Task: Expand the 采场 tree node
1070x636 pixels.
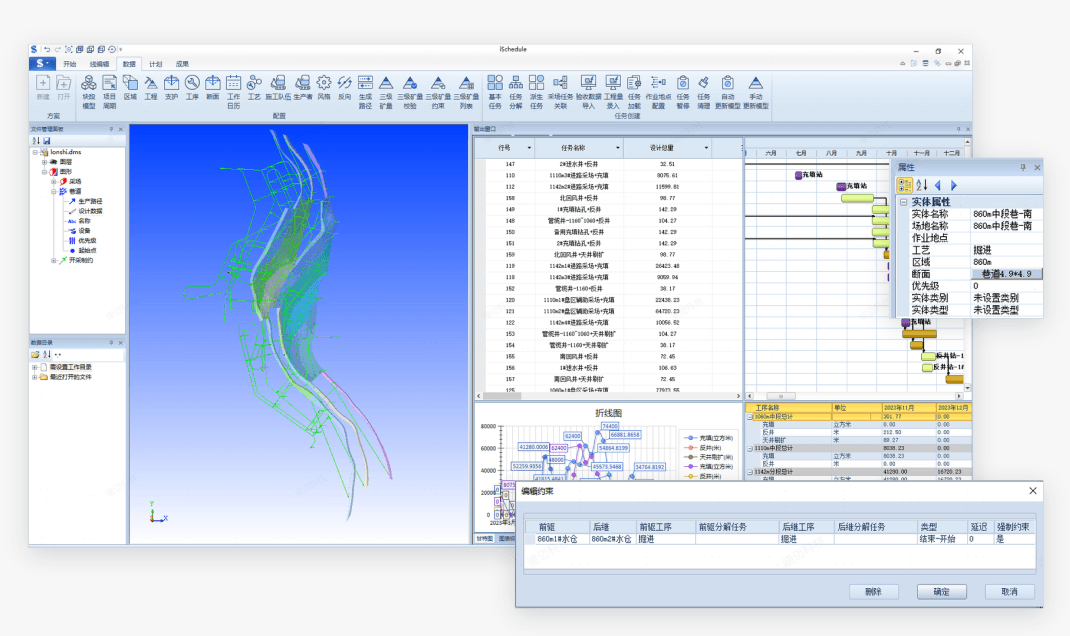Action: 53,182
